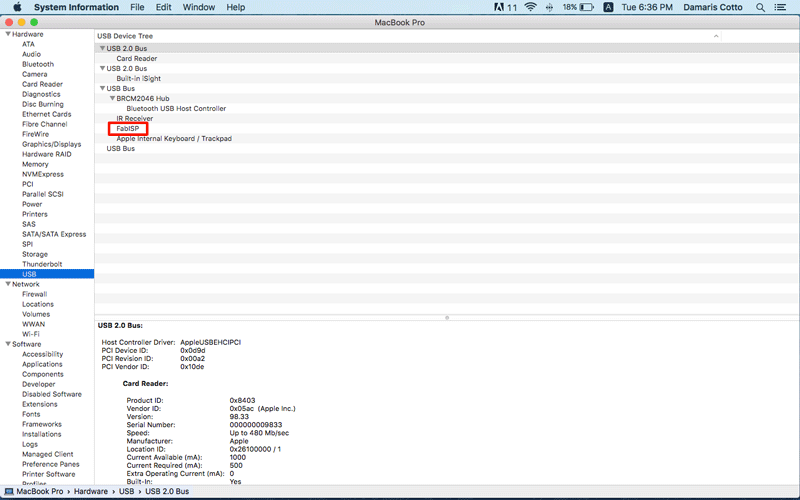Collapse USB 2.0 Bus containing Built-in iSight
This screenshot has height=500, width=800.
tap(102, 68)
